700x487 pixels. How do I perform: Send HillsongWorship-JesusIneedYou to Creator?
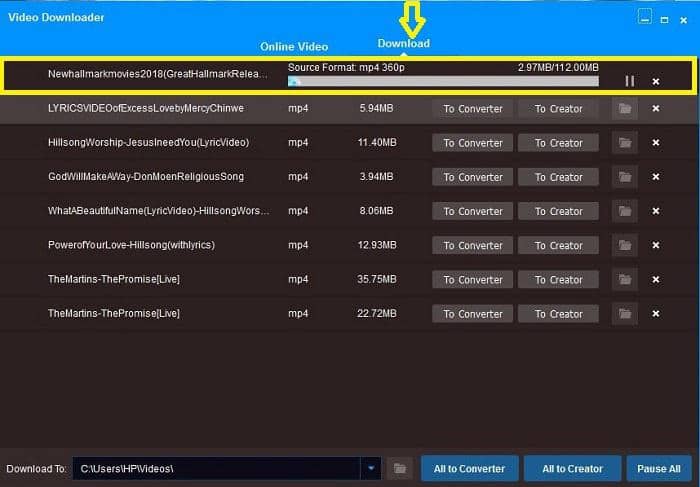click(558, 143)
